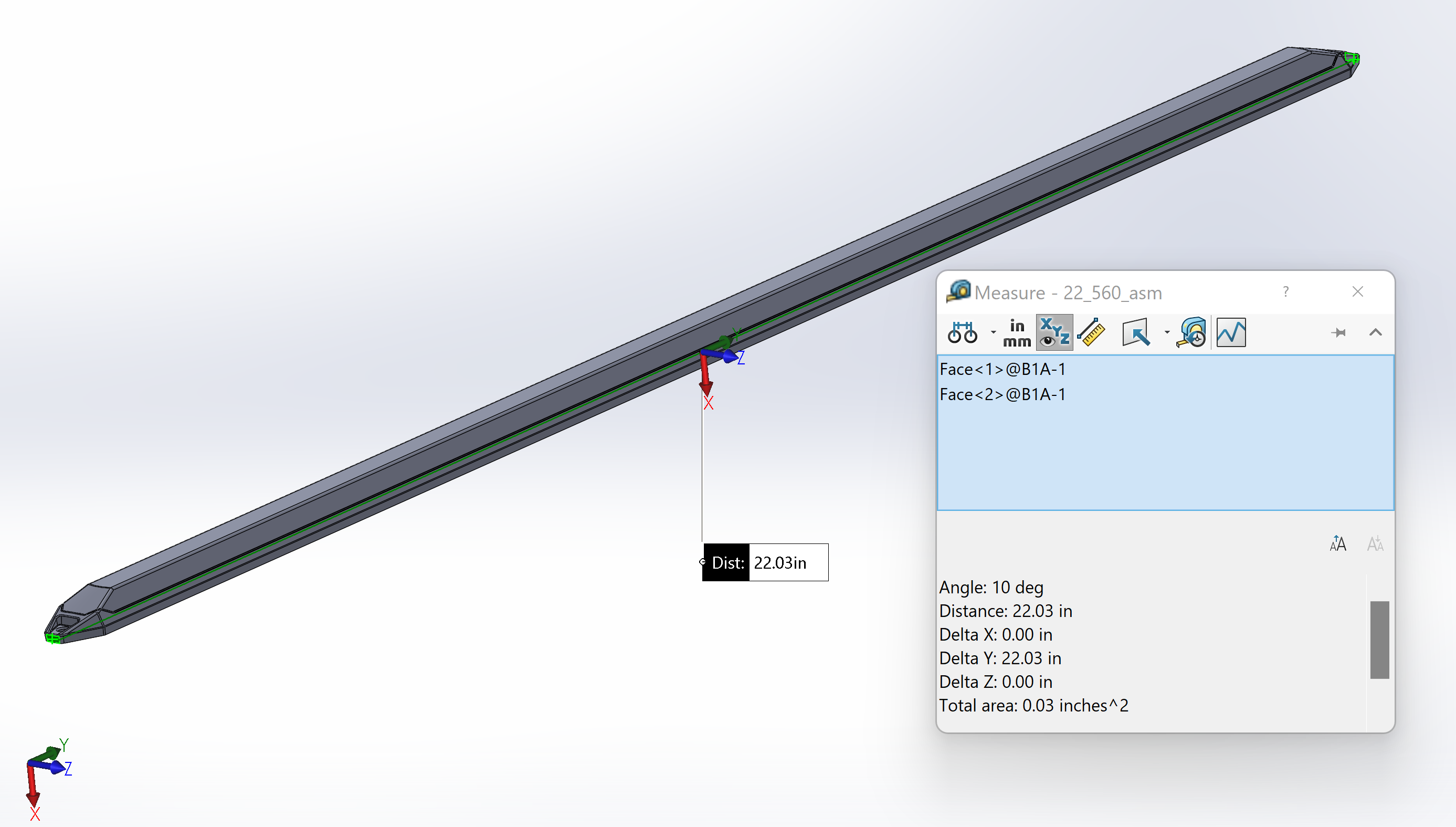The width and height of the screenshot is (1456, 827).
Task: Click the Dist: 22.03in callout label
Action: [765, 562]
